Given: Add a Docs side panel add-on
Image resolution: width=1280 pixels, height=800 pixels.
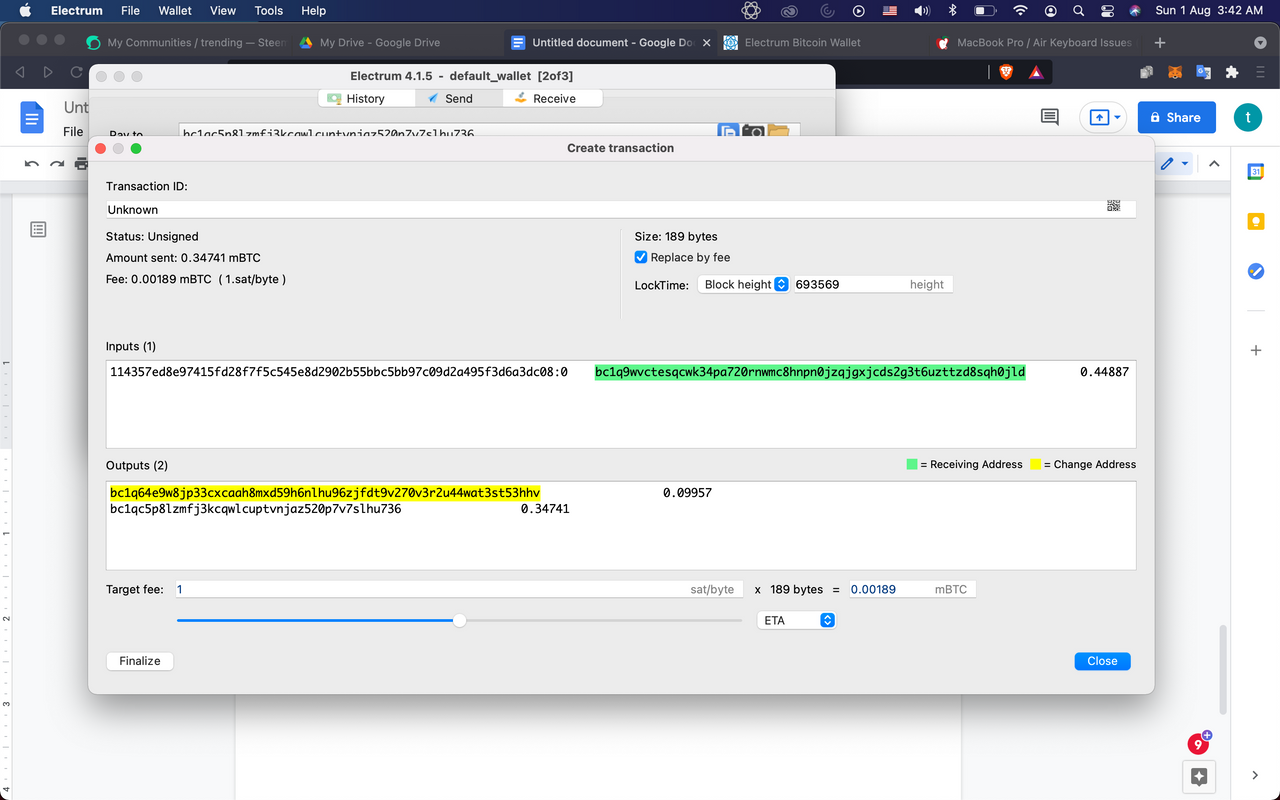Looking at the screenshot, I should (1255, 351).
